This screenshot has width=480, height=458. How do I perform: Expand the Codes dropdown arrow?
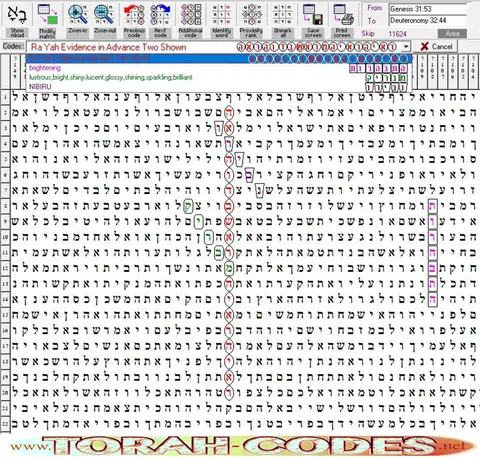click(406, 47)
